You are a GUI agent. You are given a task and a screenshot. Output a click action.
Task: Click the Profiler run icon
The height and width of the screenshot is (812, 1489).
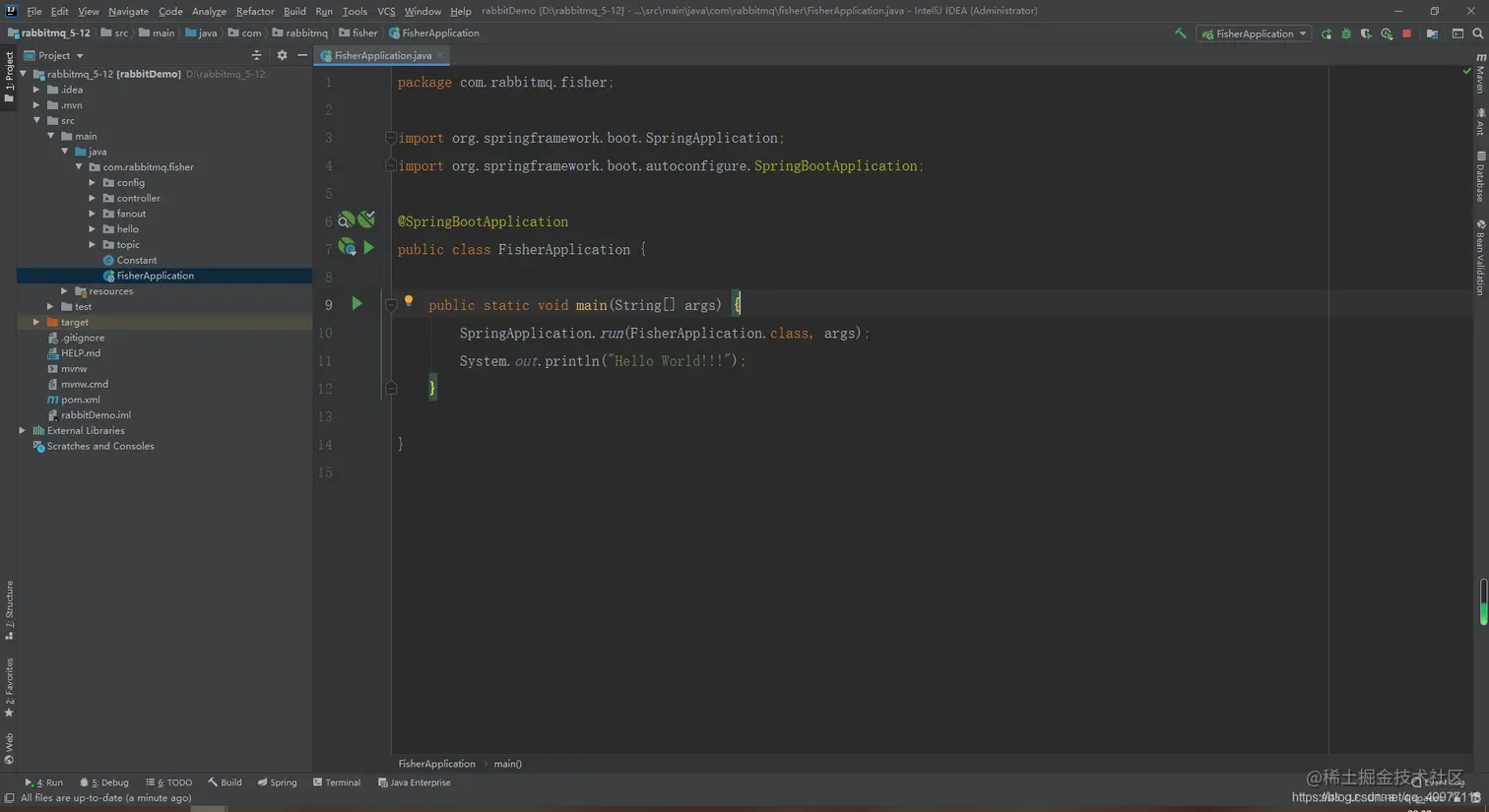click(x=1387, y=33)
